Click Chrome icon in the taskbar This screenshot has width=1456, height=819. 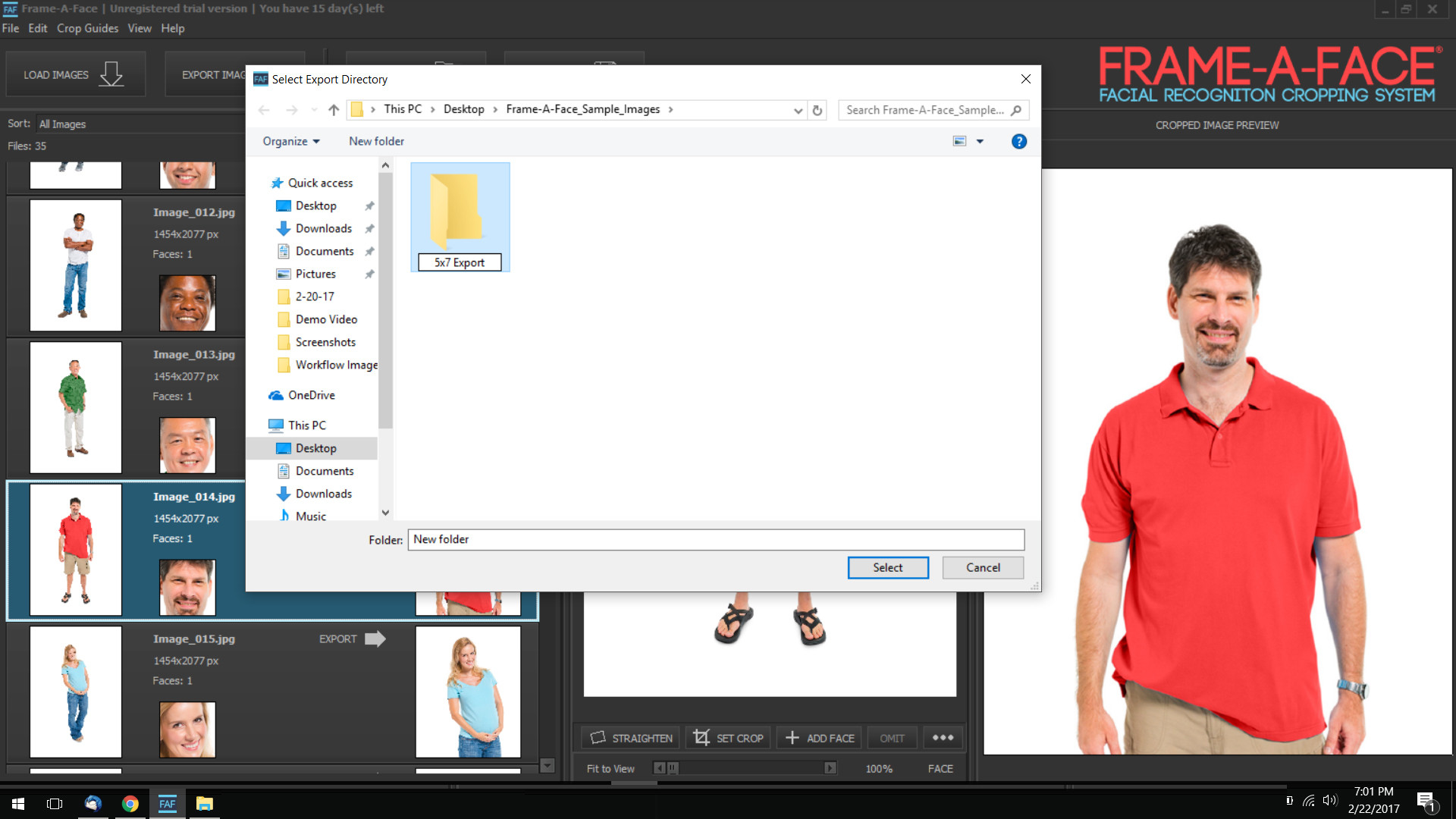click(x=130, y=804)
